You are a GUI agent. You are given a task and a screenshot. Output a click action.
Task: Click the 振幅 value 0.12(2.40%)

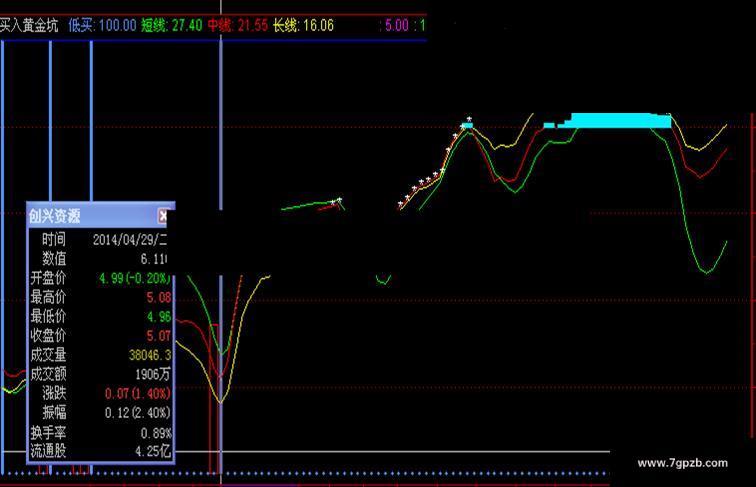point(137,413)
